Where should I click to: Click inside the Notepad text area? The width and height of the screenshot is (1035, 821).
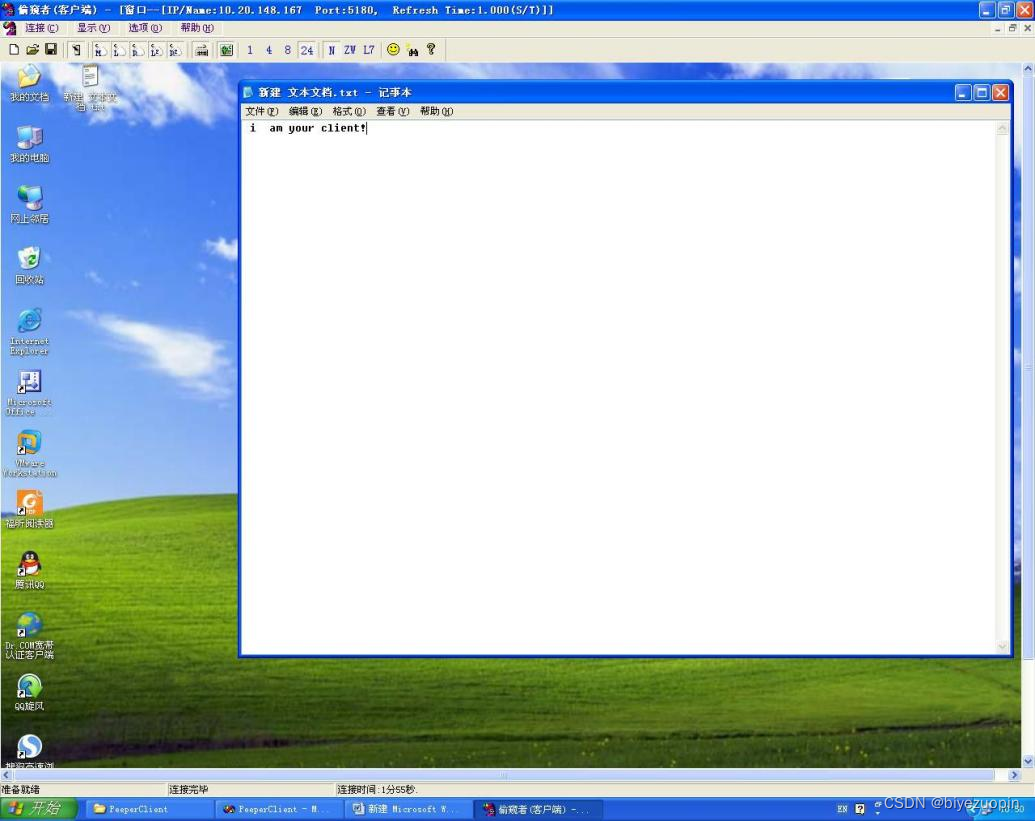click(x=619, y=387)
